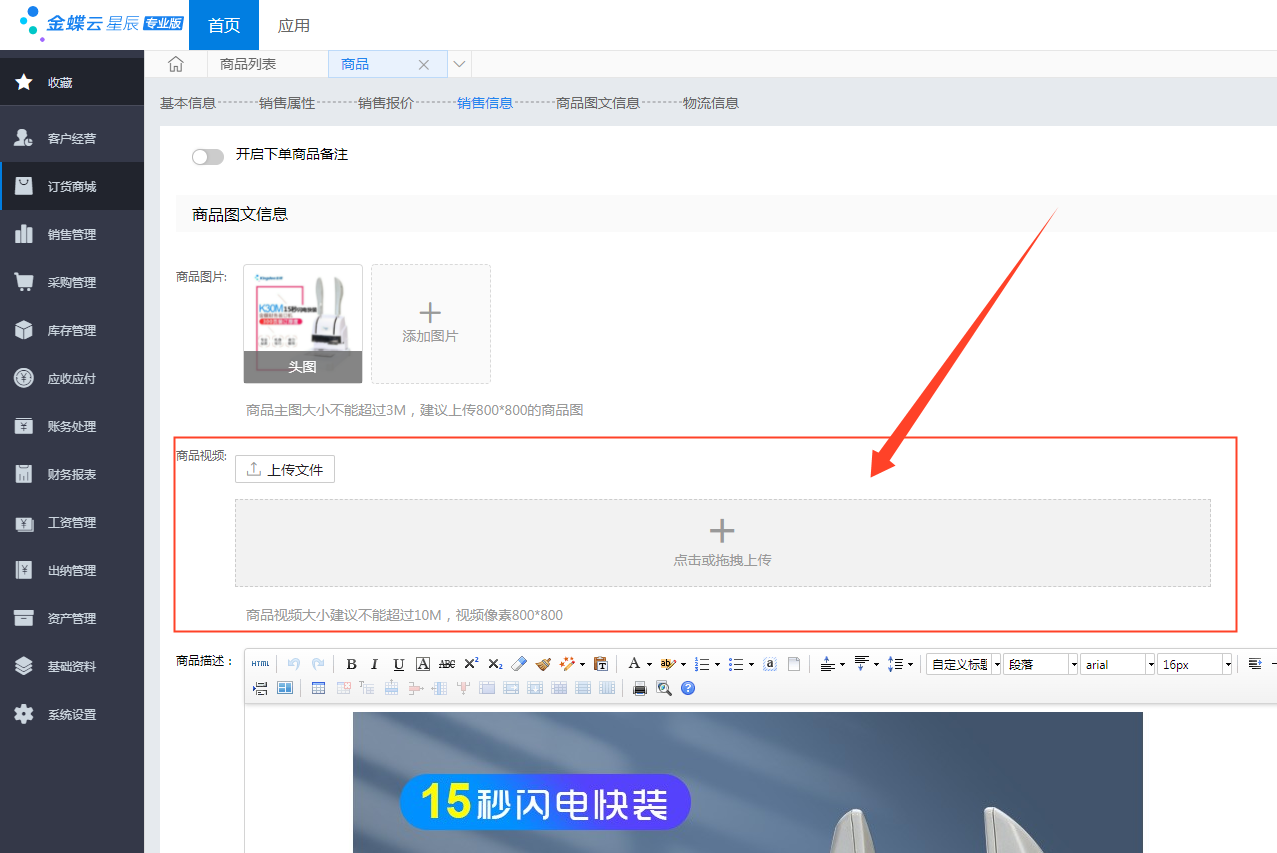Expand the ordered list style arrow

tap(717, 664)
